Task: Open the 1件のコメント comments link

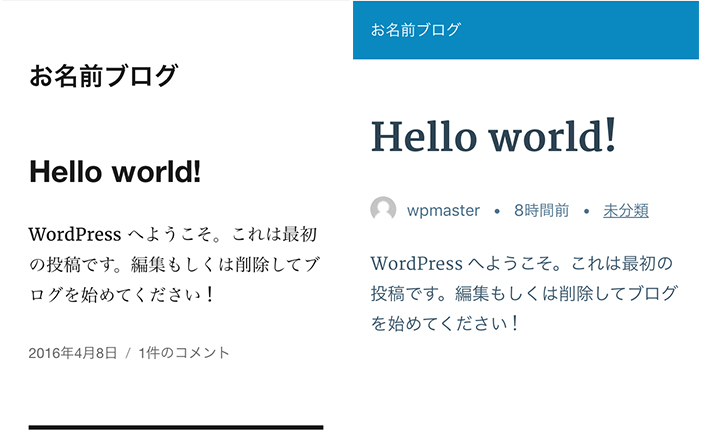Action: click(x=184, y=353)
